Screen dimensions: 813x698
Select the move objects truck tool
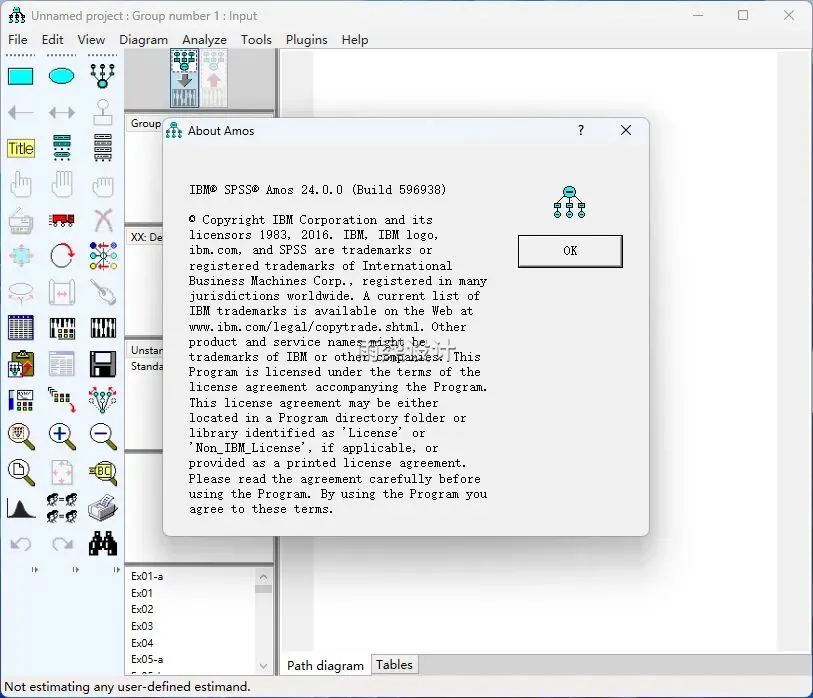pyautogui.click(x=61, y=220)
